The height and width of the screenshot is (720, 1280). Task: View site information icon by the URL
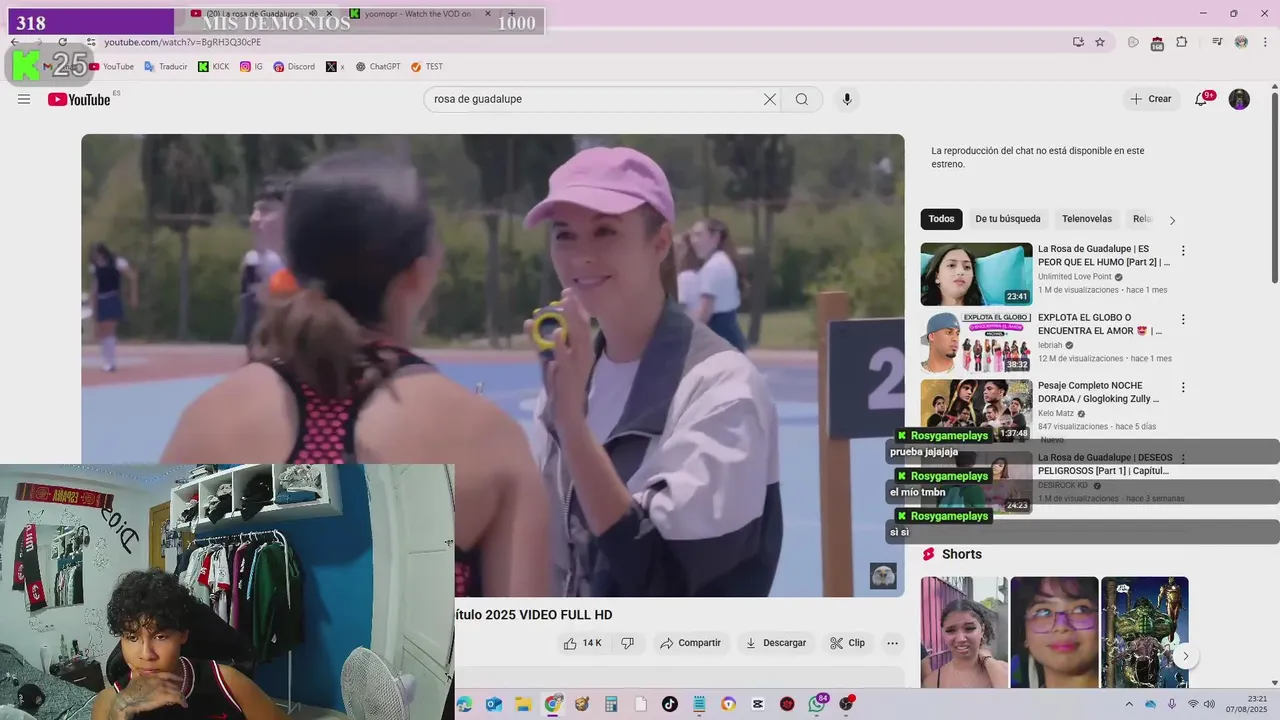(91, 42)
